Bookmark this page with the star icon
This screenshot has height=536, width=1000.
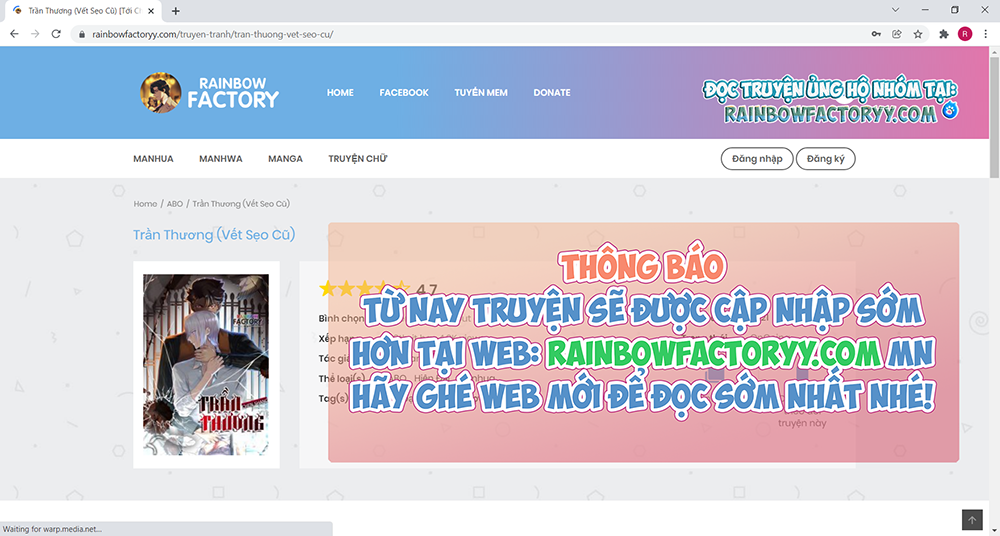918,33
